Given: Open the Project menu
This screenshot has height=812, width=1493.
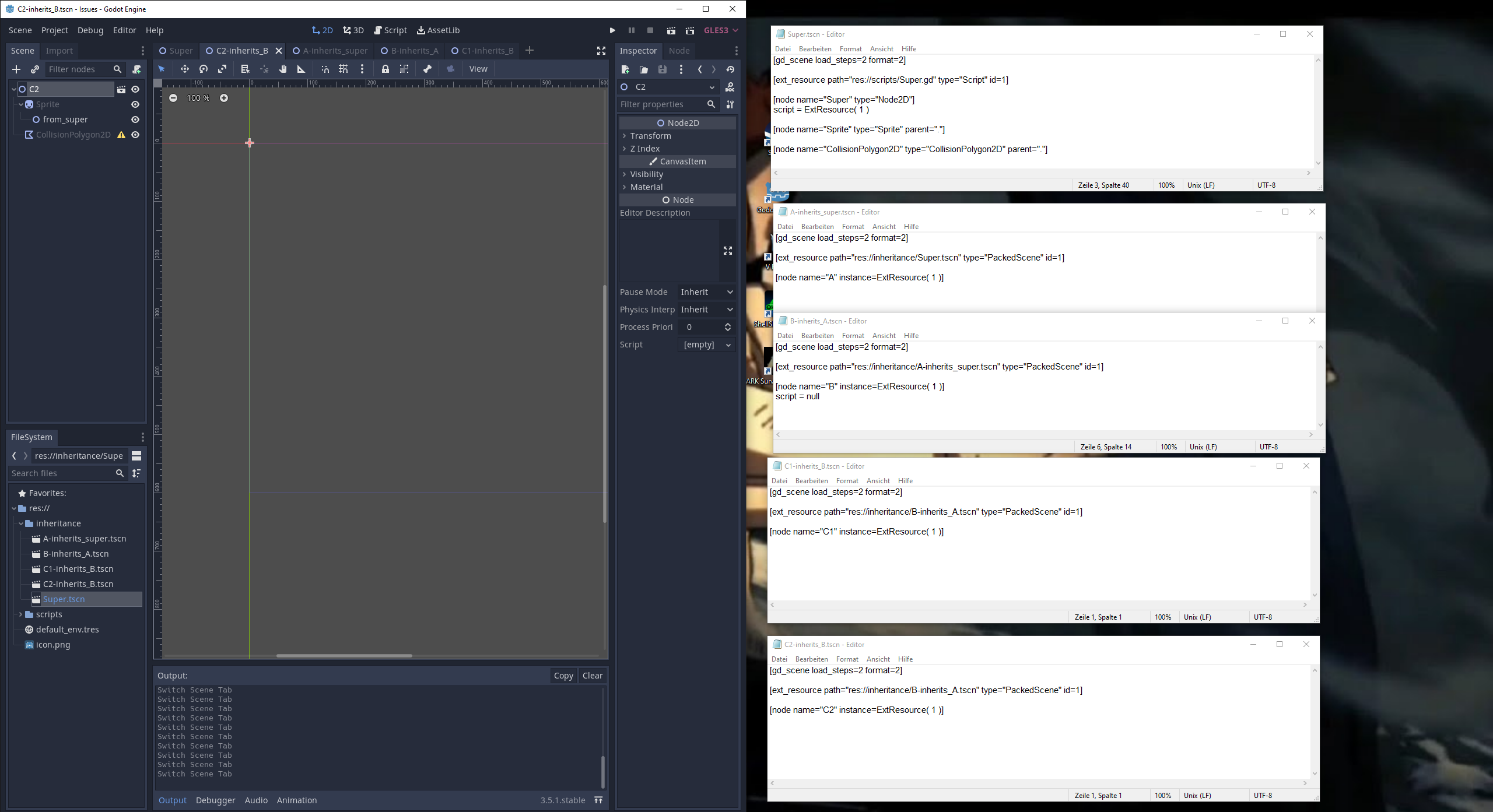Looking at the screenshot, I should [54, 30].
